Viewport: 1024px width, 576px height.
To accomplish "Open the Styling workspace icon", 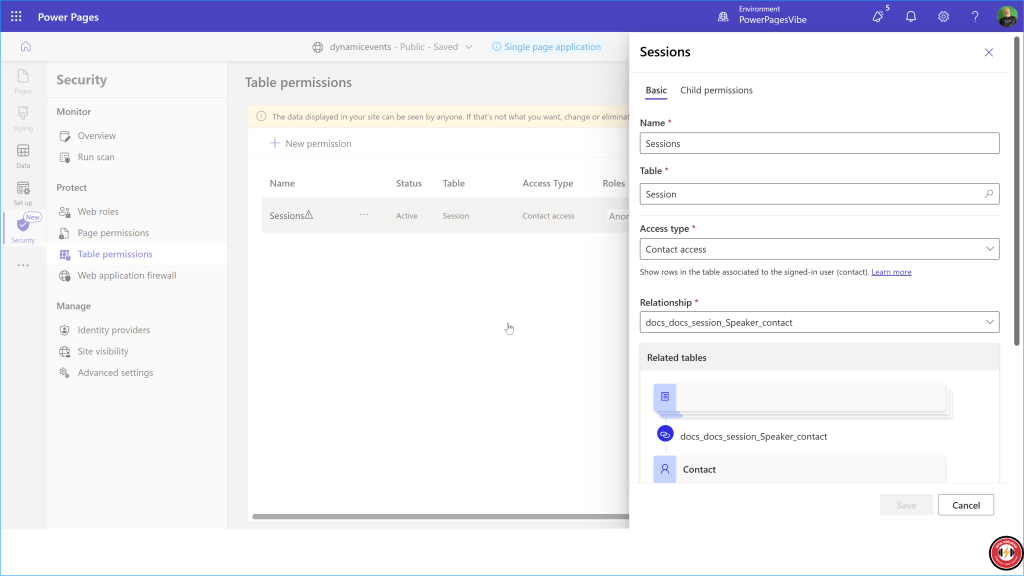I will 23,117.
